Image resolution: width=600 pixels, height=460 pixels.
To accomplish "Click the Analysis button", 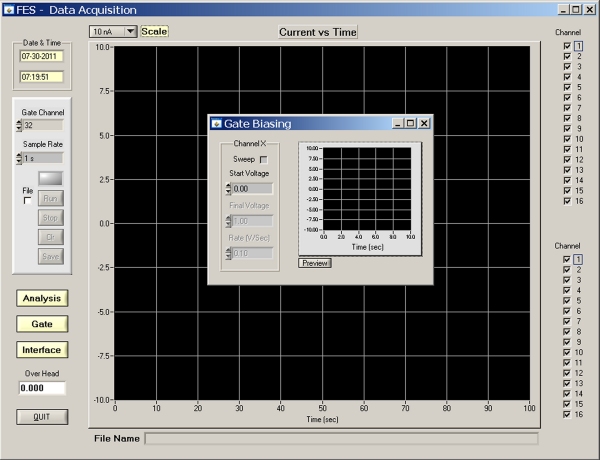I will point(43,298).
